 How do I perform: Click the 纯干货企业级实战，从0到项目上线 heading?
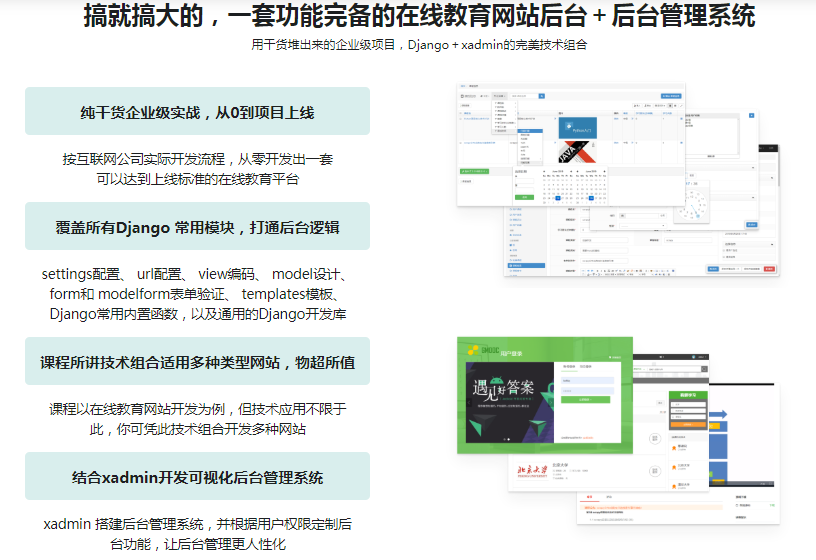point(197,112)
